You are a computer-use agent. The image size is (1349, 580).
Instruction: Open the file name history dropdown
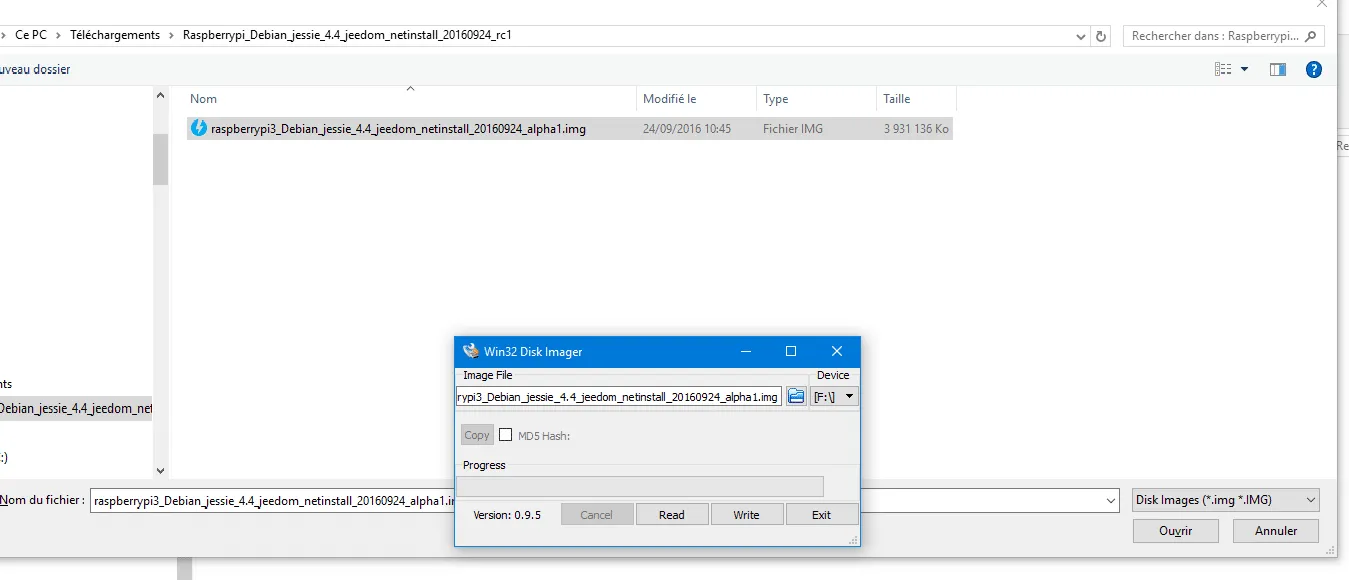tap(1111, 500)
